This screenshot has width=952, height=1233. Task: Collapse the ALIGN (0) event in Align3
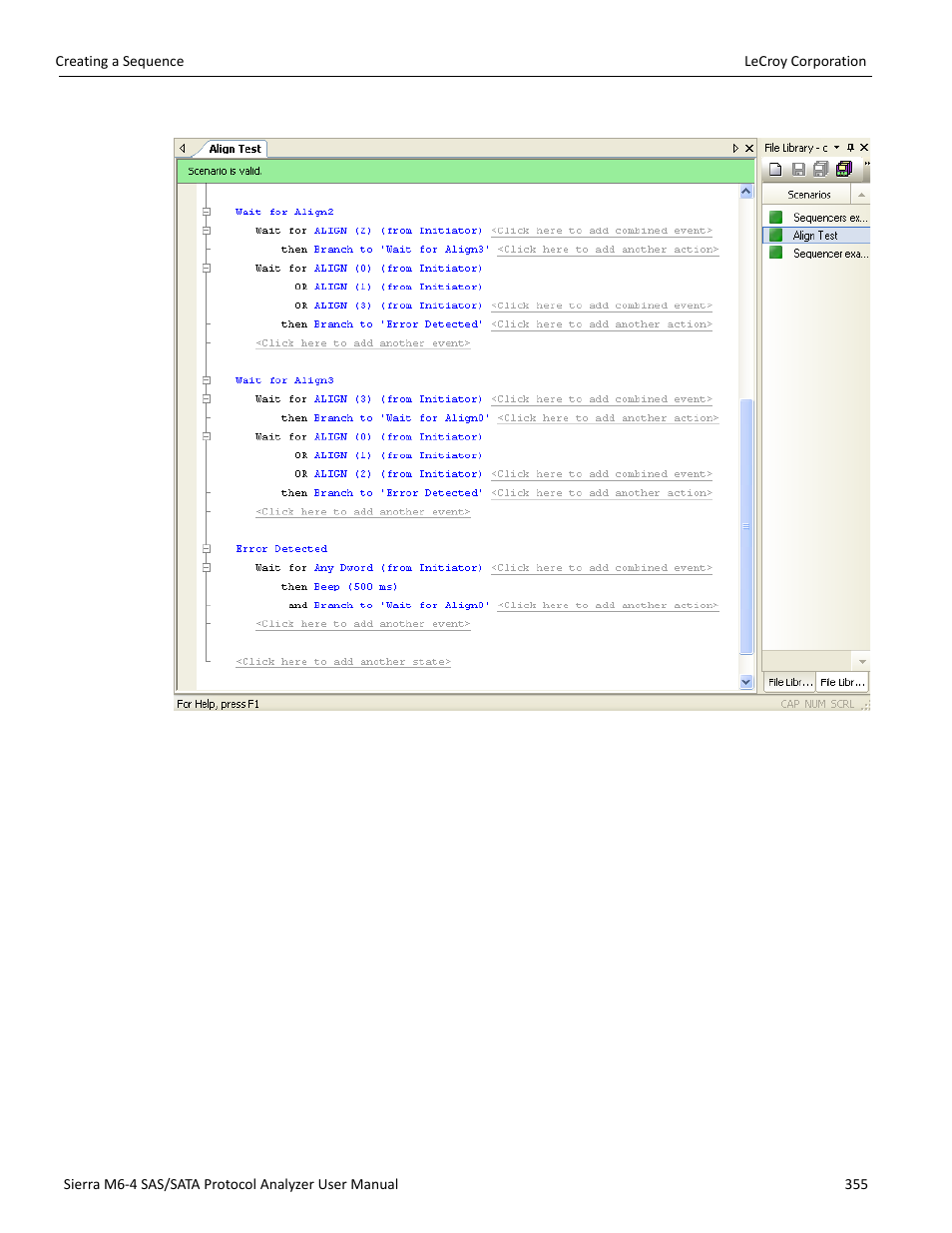coord(207,436)
